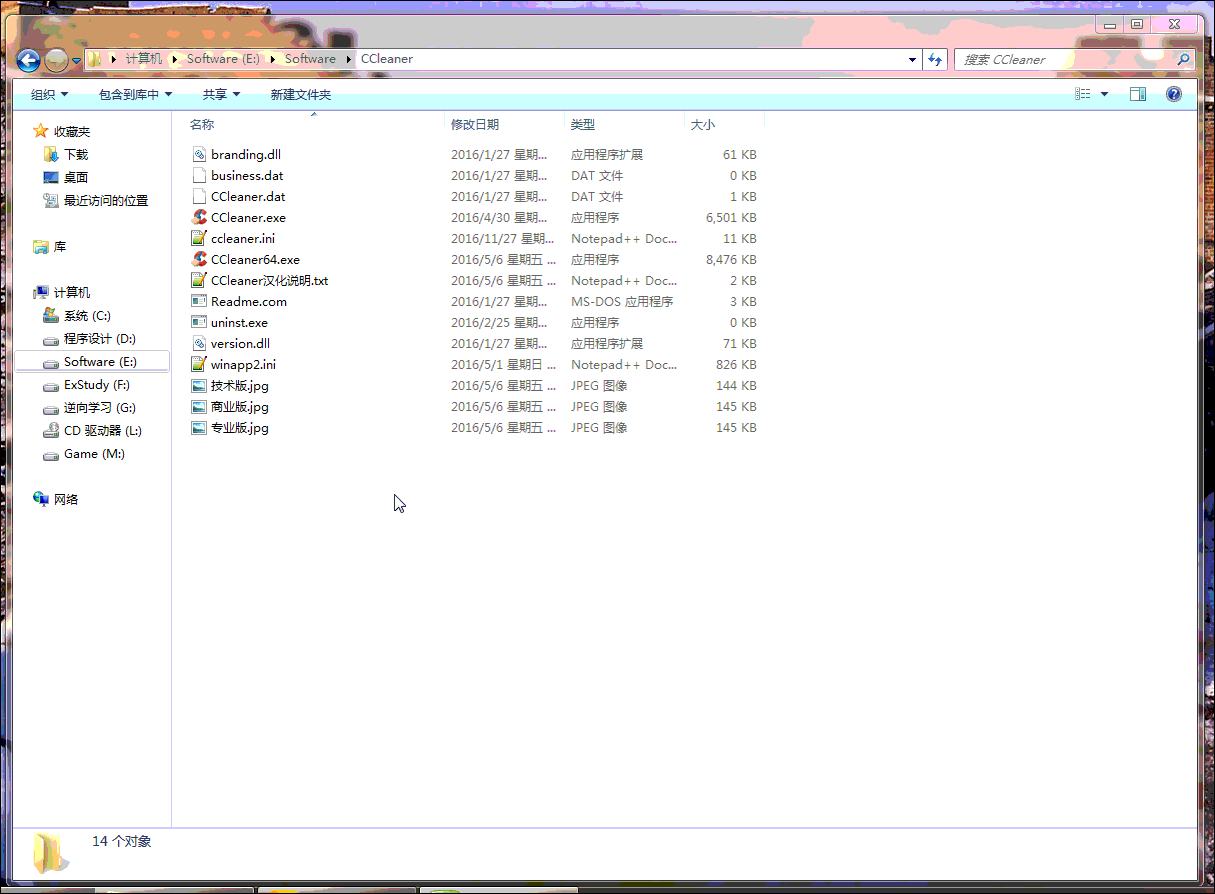Open 最近访问的位置 in sidebar
Image resolution: width=1215 pixels, height=894 pixels.
coord(96,200)
